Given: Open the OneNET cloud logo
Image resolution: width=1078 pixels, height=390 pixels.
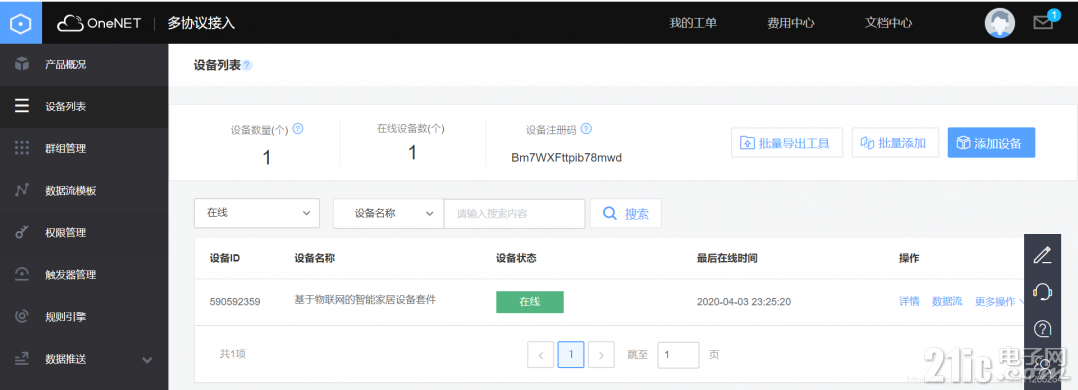Looking at the screenshot, I should pyautogui.click(x=99, y=23).
